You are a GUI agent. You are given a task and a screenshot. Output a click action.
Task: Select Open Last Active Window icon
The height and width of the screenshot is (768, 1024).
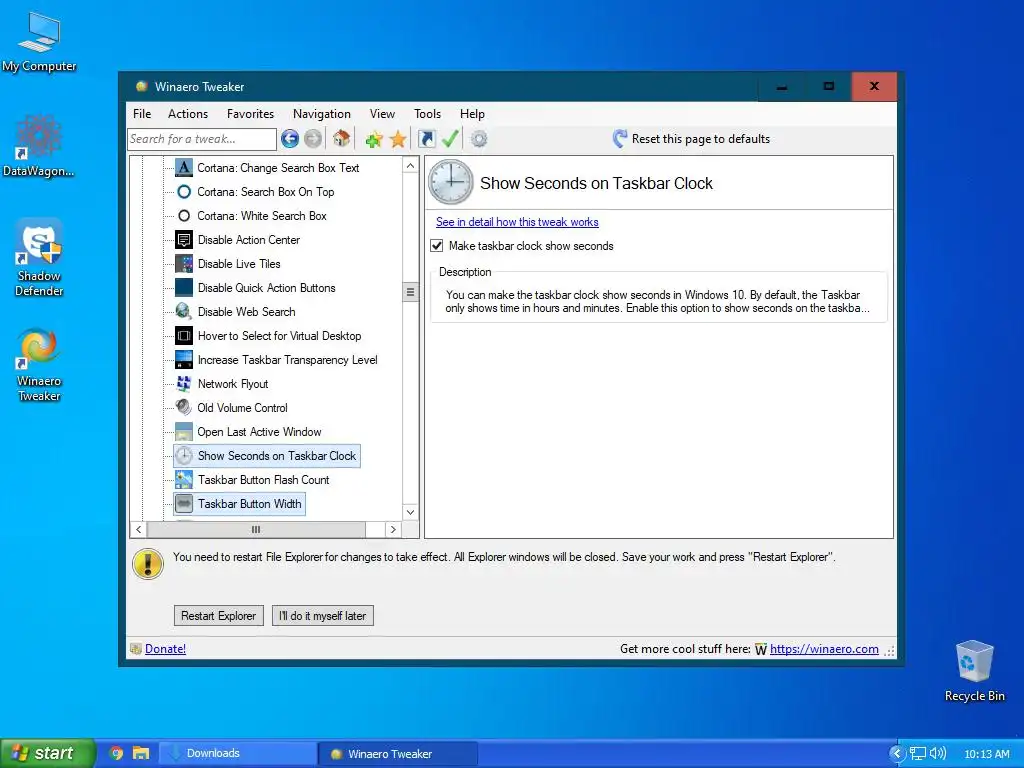point(184,432)
